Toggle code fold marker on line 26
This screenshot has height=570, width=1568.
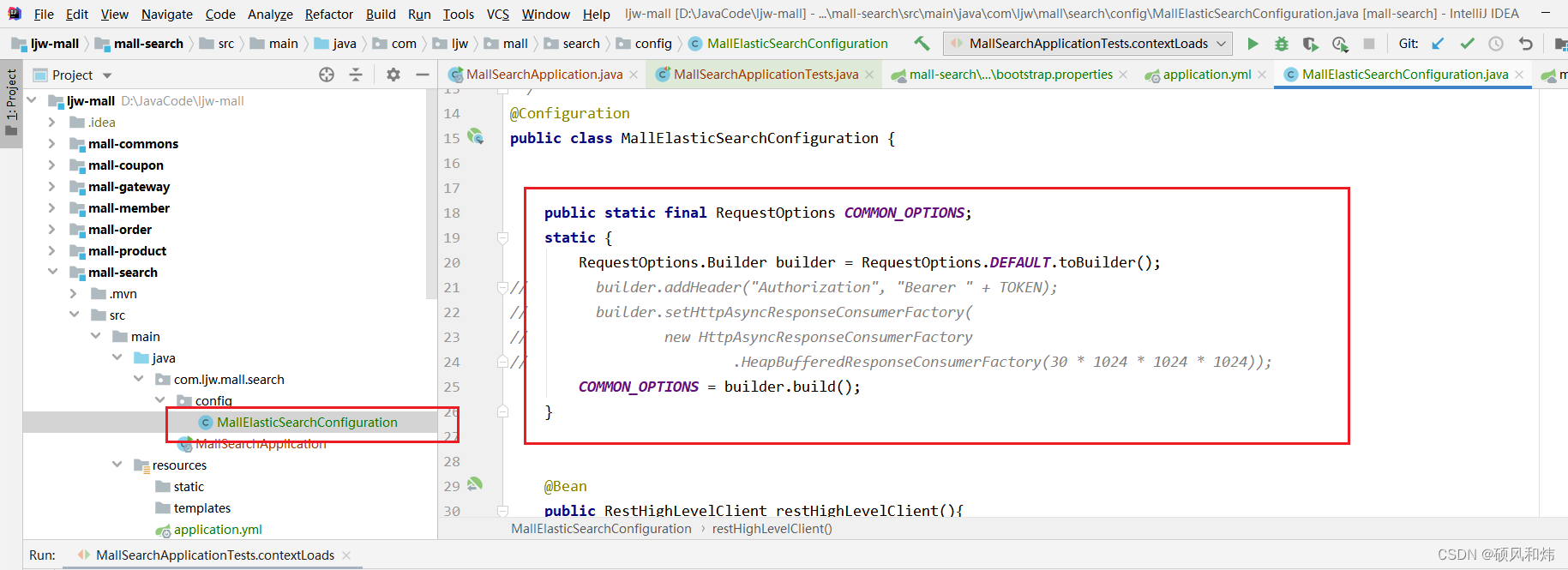[x=503, y=411]
